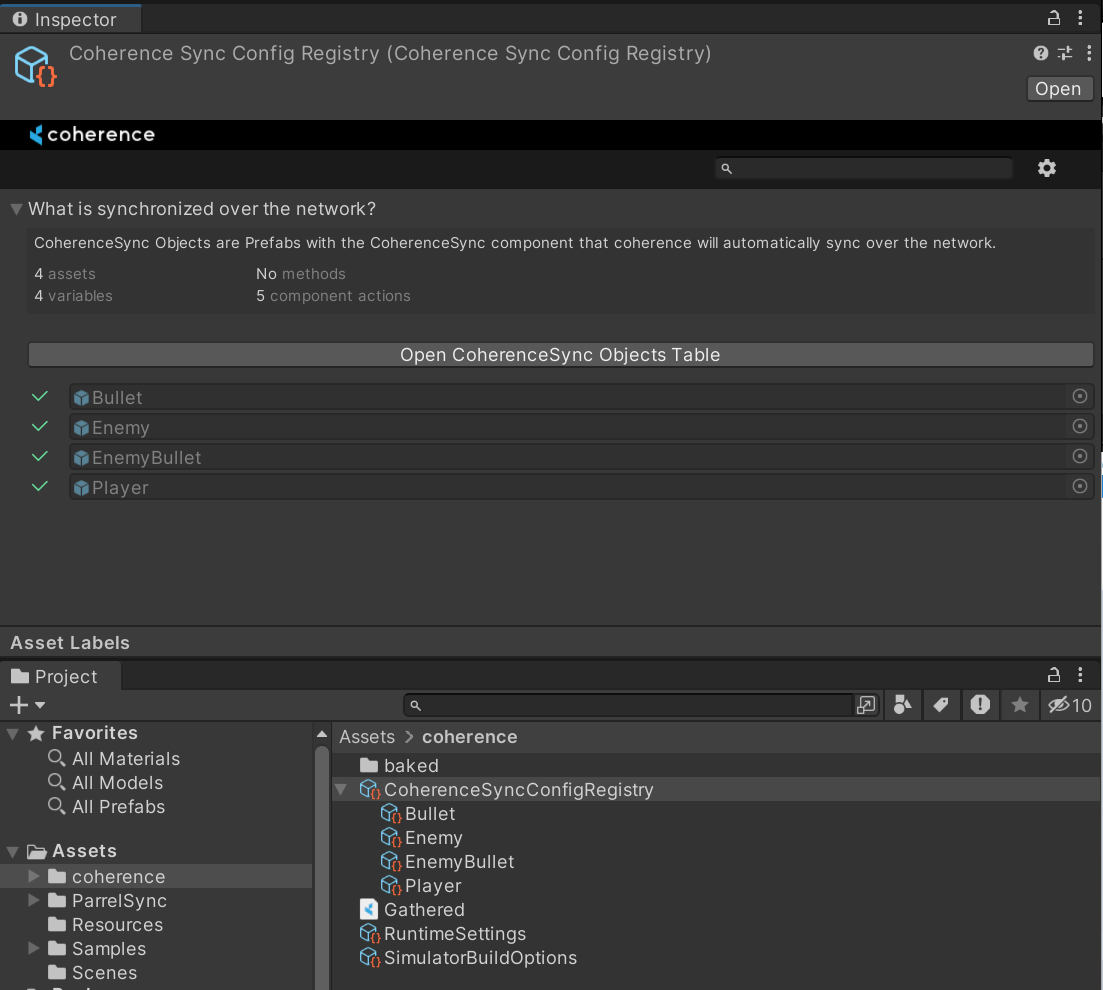Click the Favorites star filter icon

(1019, 705)
